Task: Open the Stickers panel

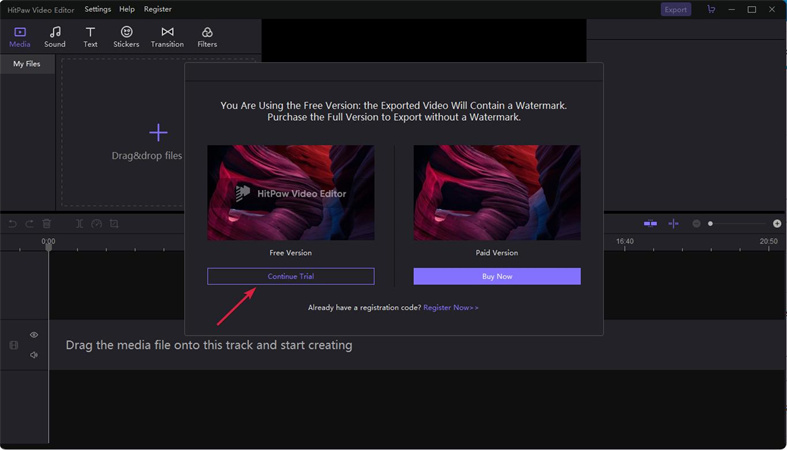Action: point(126,37)
